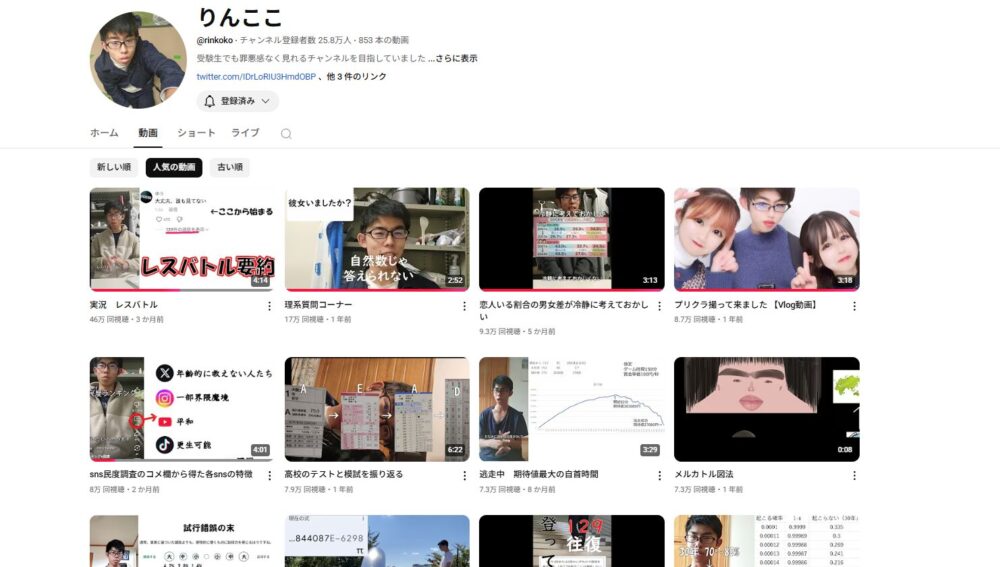Click the レスバトル要約 video thumbnail
1000x567 pixels.
pyautogui.click(x=182, y=239)
